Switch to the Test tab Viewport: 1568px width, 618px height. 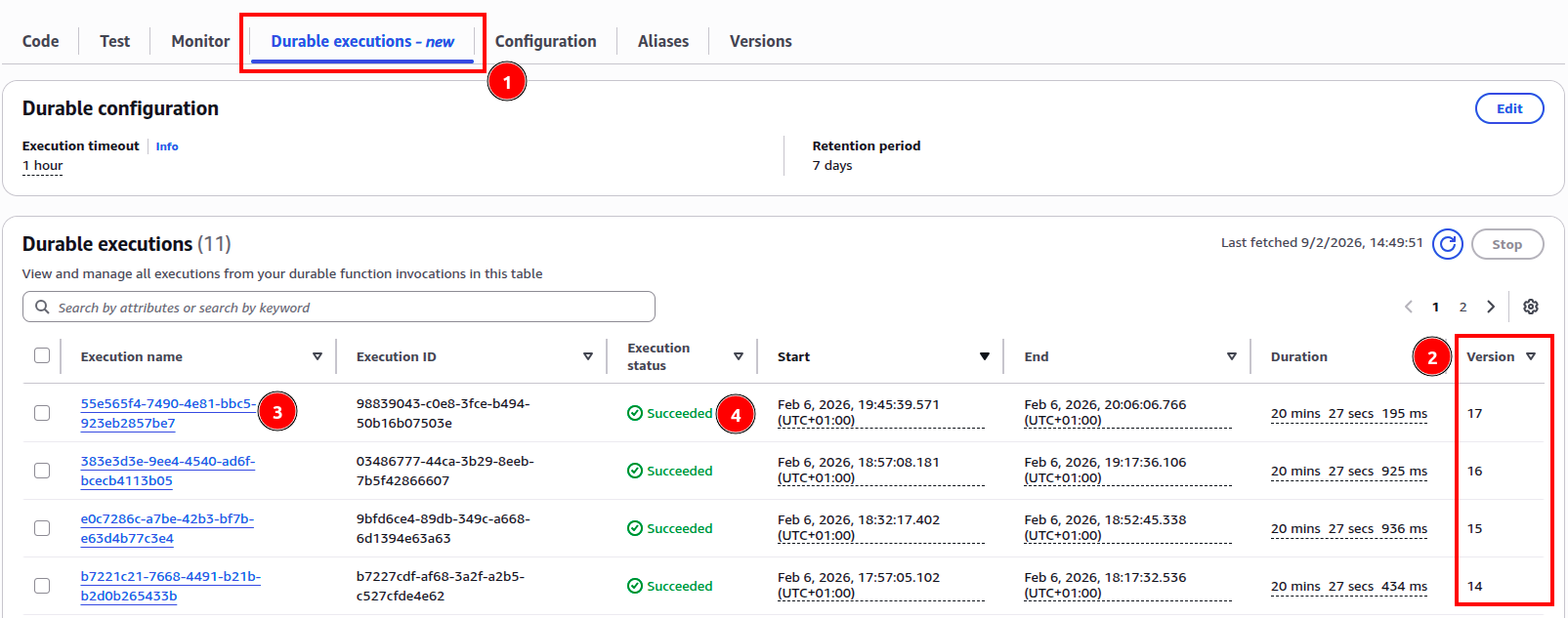click(x=115, y=41)
